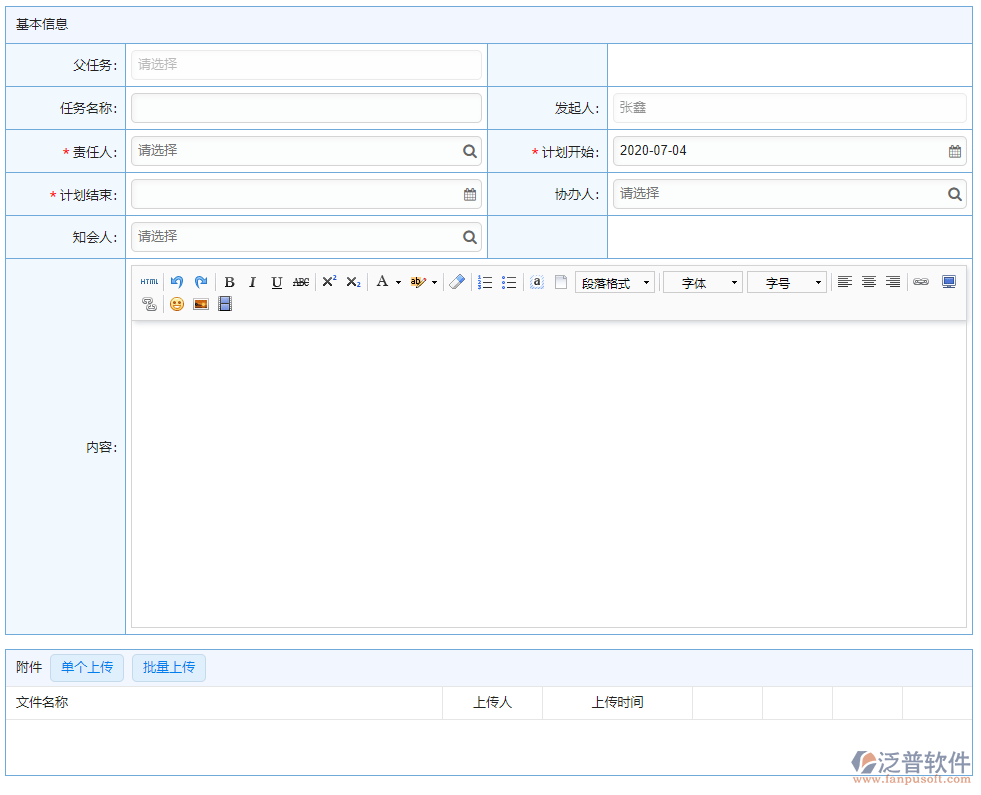
Task: Apply superscript formatting in the editor
Action: coord(329,281)
